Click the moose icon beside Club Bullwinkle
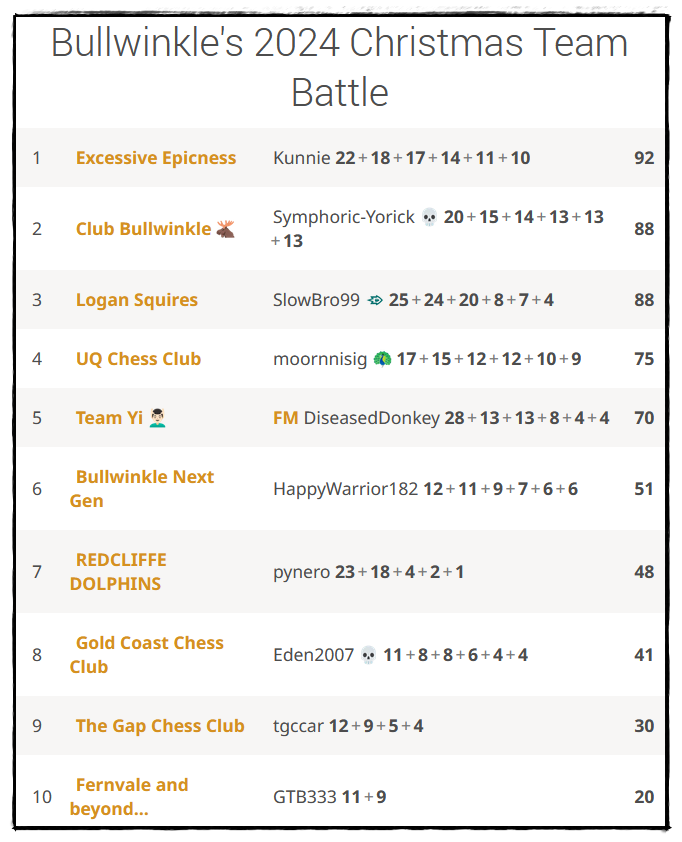The image size is (682, 842). (x=226, y=229)
